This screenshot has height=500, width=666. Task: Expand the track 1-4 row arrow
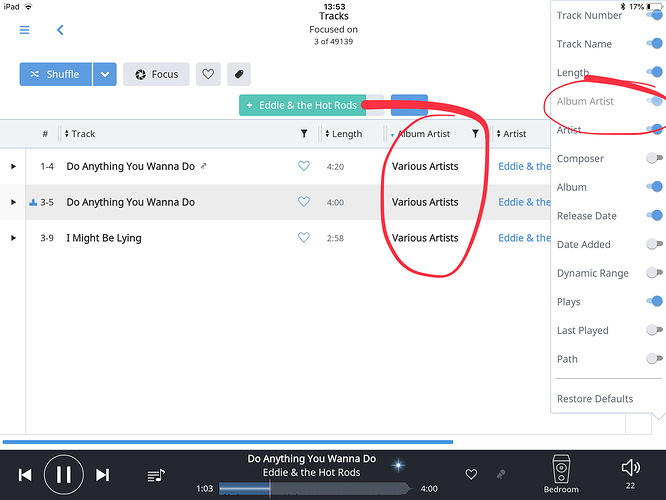13,166
